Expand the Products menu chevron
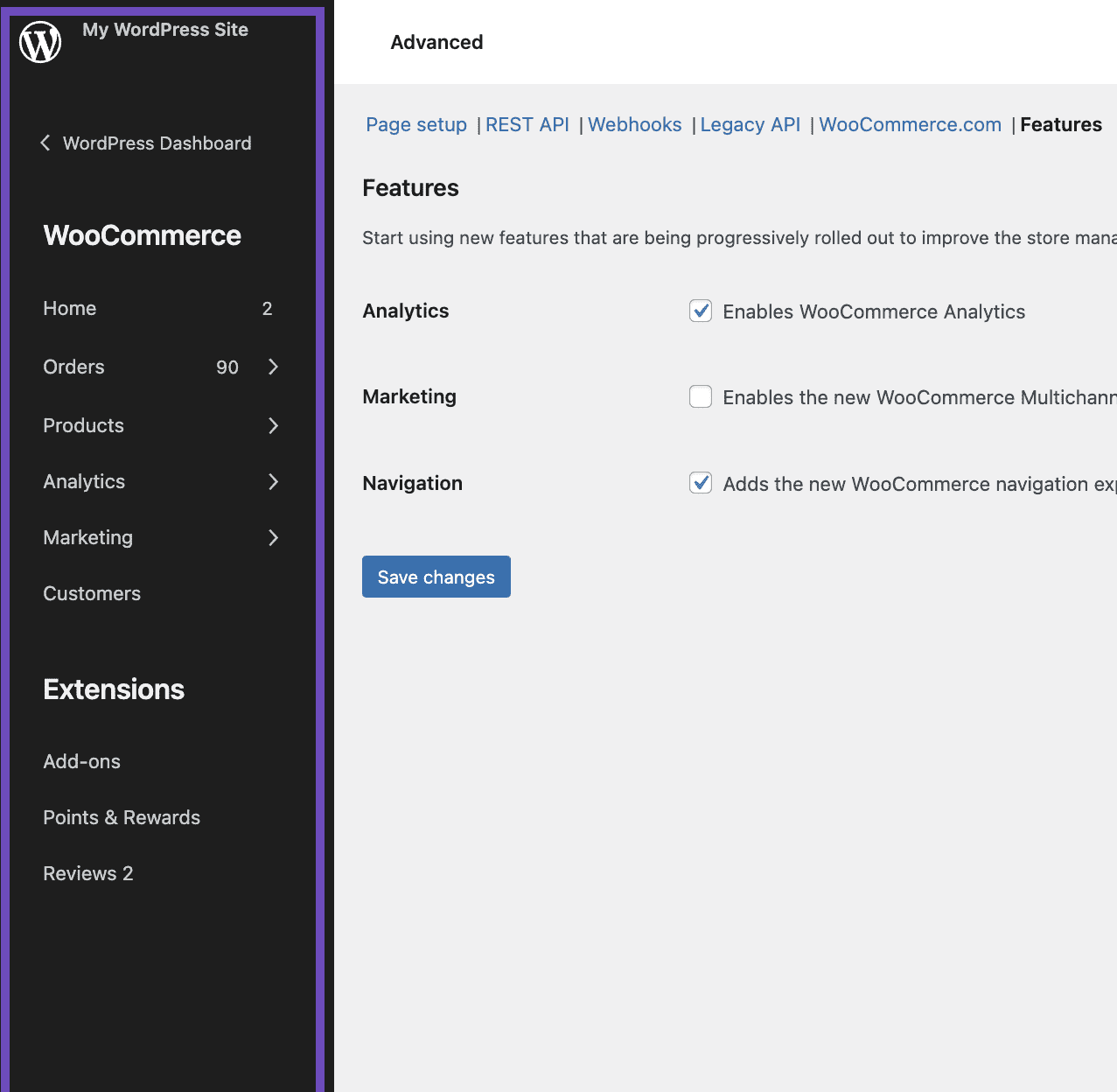The height and width of the screenshot is (1092, 1117). click(273, 425)
